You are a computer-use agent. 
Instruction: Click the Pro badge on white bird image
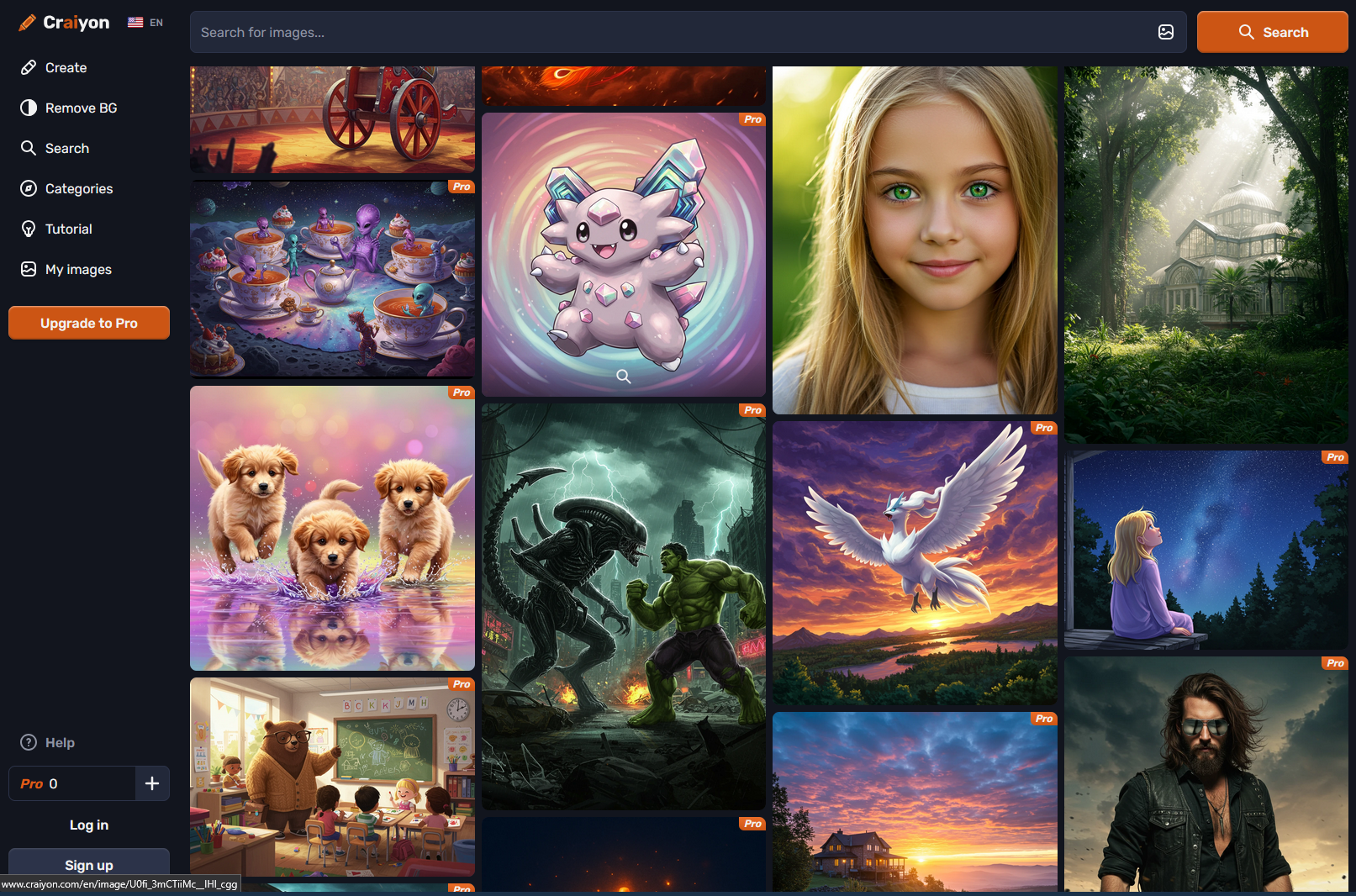tap(1043, 428)
